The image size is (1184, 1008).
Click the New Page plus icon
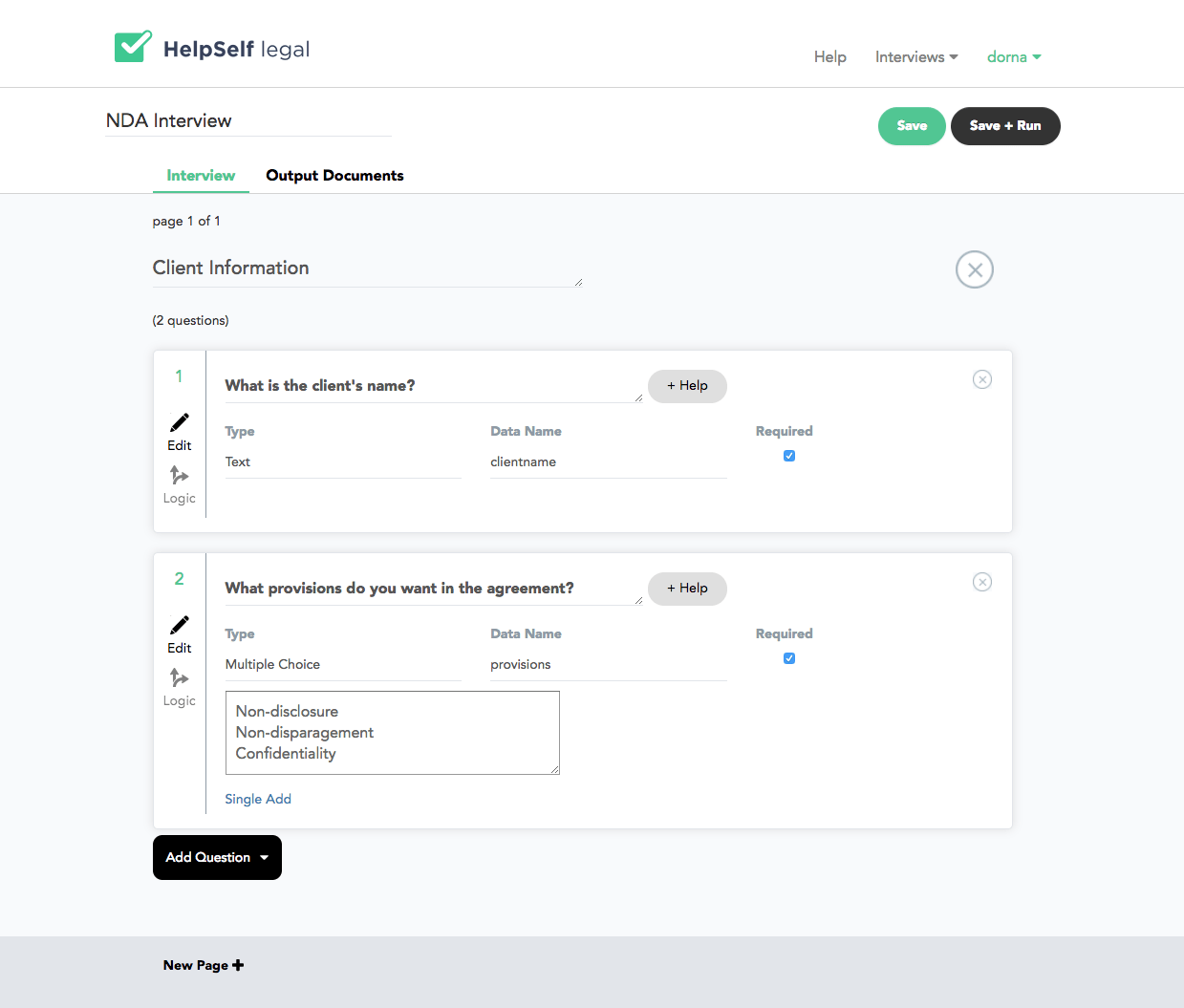click(x=238, y=965)
